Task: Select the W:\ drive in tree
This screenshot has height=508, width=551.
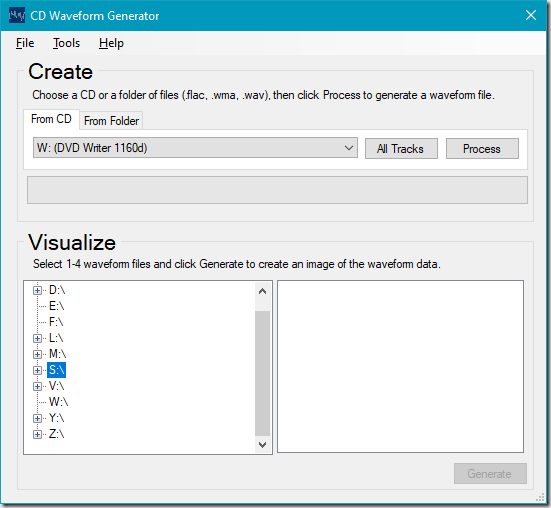Action: coord(58,402)
